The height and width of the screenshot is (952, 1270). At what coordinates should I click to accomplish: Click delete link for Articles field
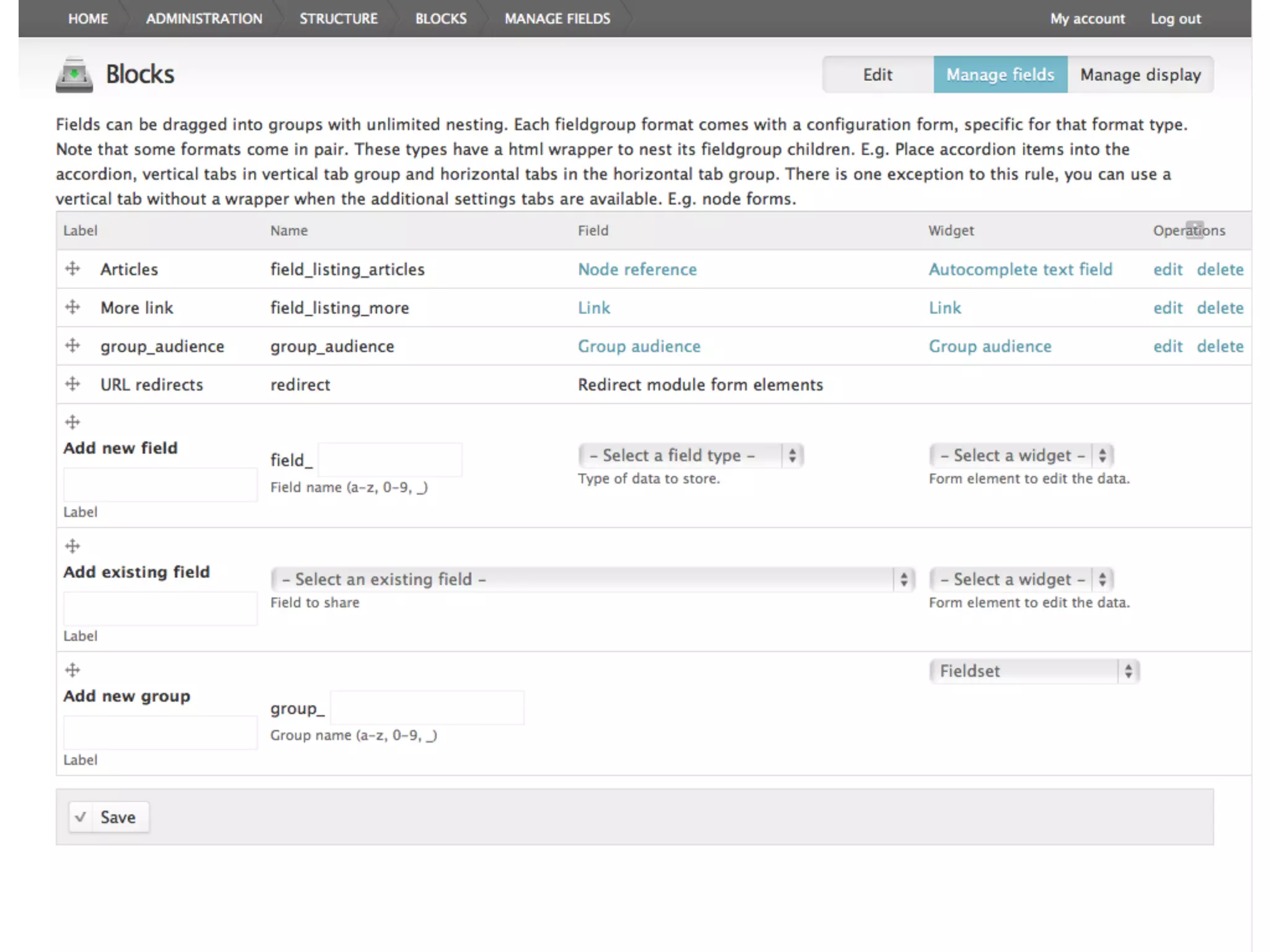tap(1220, 270)
